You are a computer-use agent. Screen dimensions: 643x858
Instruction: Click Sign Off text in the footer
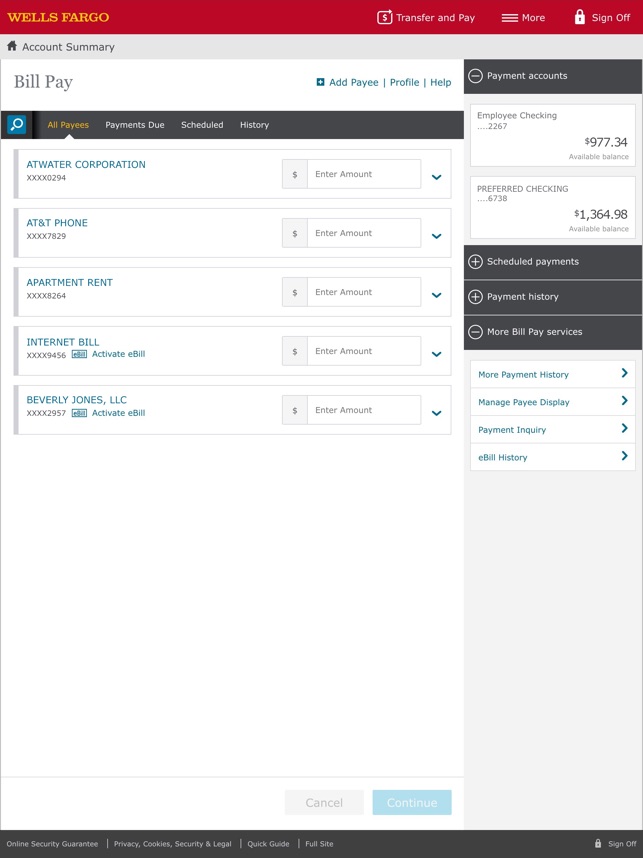[622, 844]
